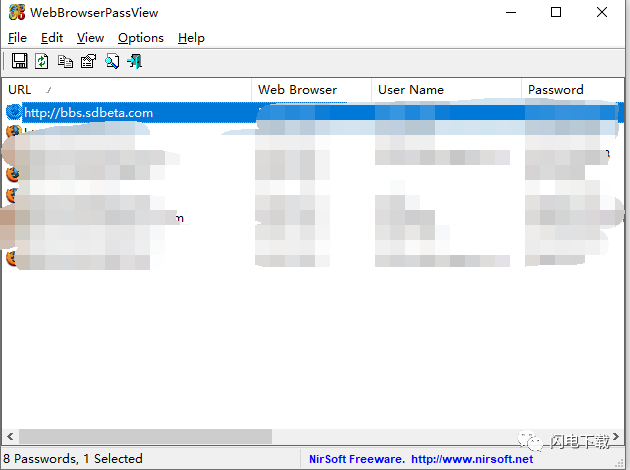
Task: Minimize the WebBrowserPassView window
Action: tap(511, 12)
